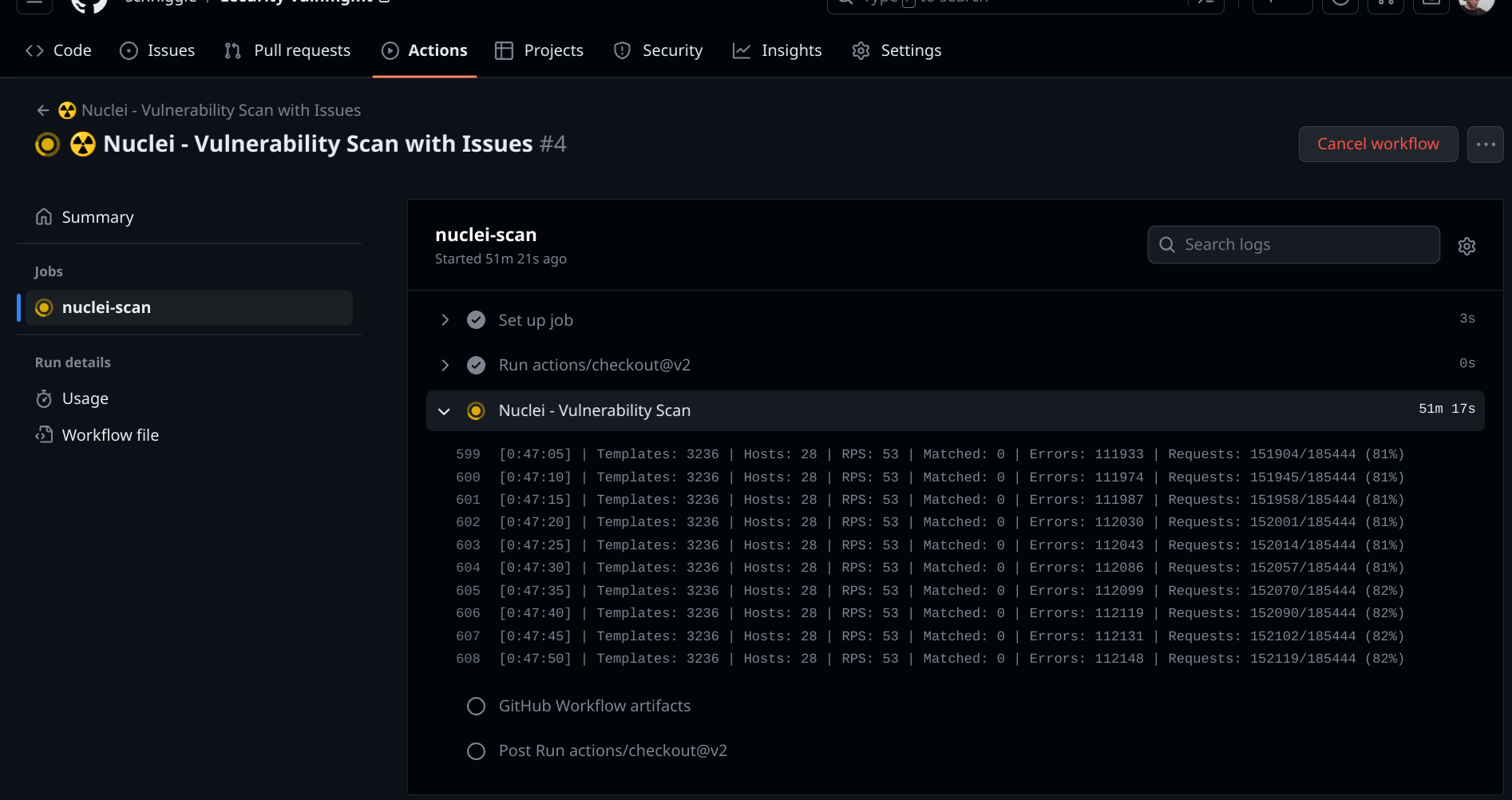The image size is (1512, 800).
Task: Click the pending circle for Post Run checkout
Action: pos(476,751)
